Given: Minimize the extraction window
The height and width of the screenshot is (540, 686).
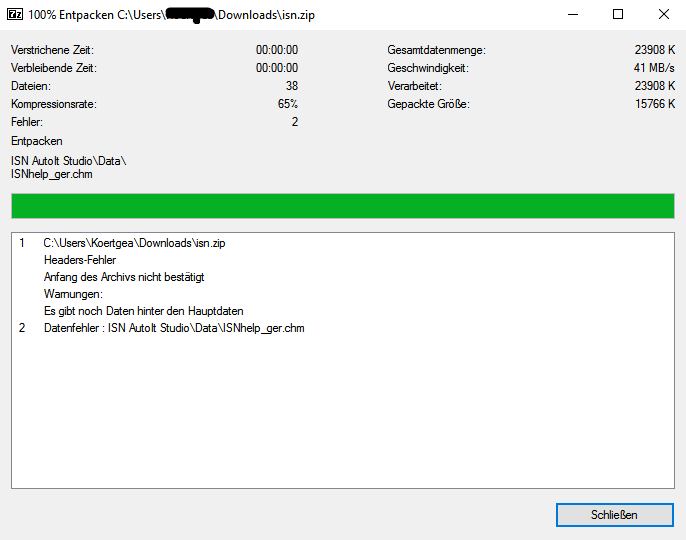Looking at the screenshot, I should (x=571, y=15).
